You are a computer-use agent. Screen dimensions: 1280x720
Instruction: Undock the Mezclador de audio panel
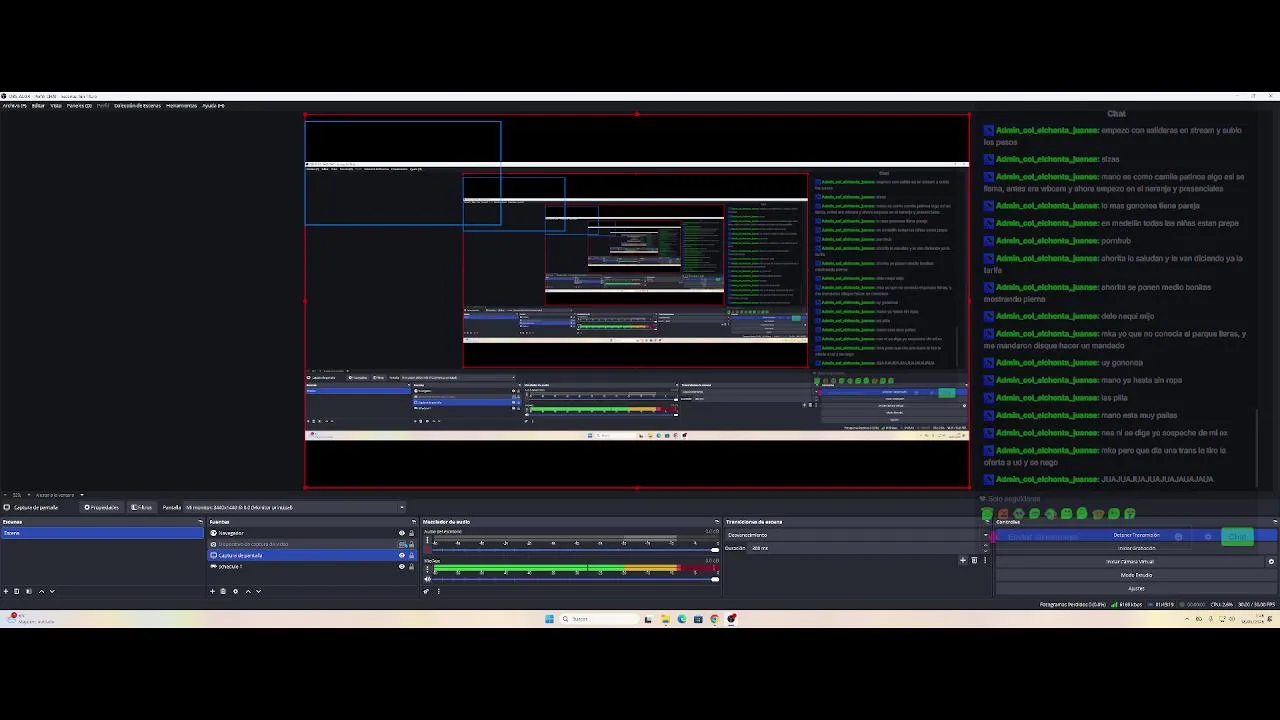[716, 522]
